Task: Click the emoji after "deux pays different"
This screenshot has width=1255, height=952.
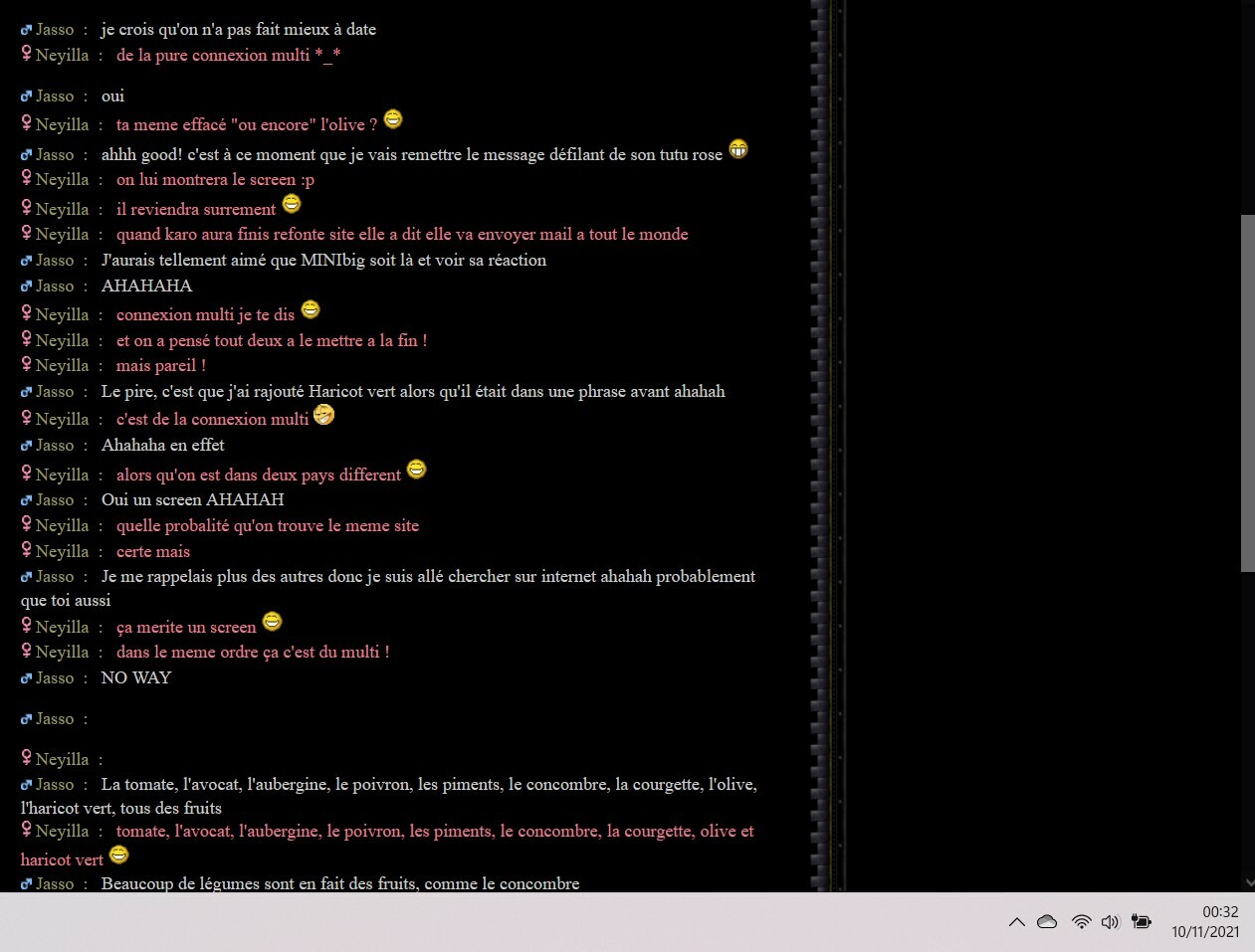Action: pos(417,470)
